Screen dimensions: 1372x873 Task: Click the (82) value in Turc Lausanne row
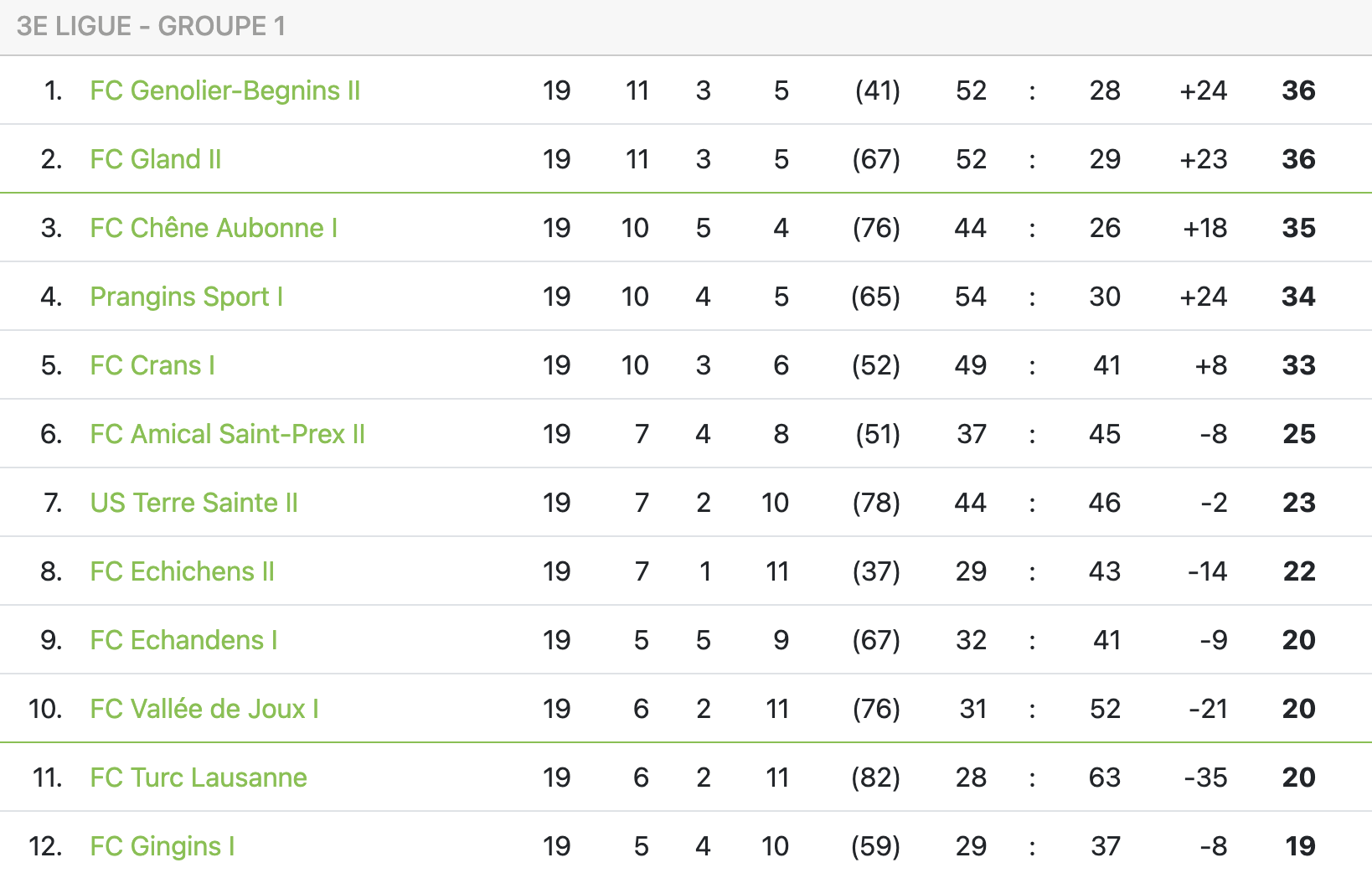pyautogui.click(x=875, y=777)
